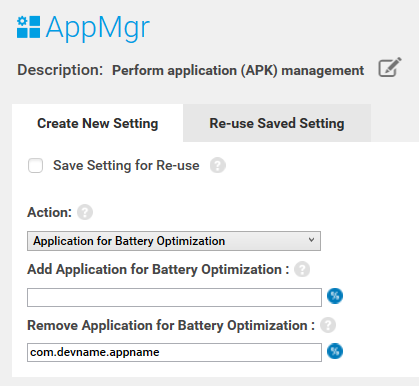Open help icon beside Save Setting for Re-use

[218, 165]
